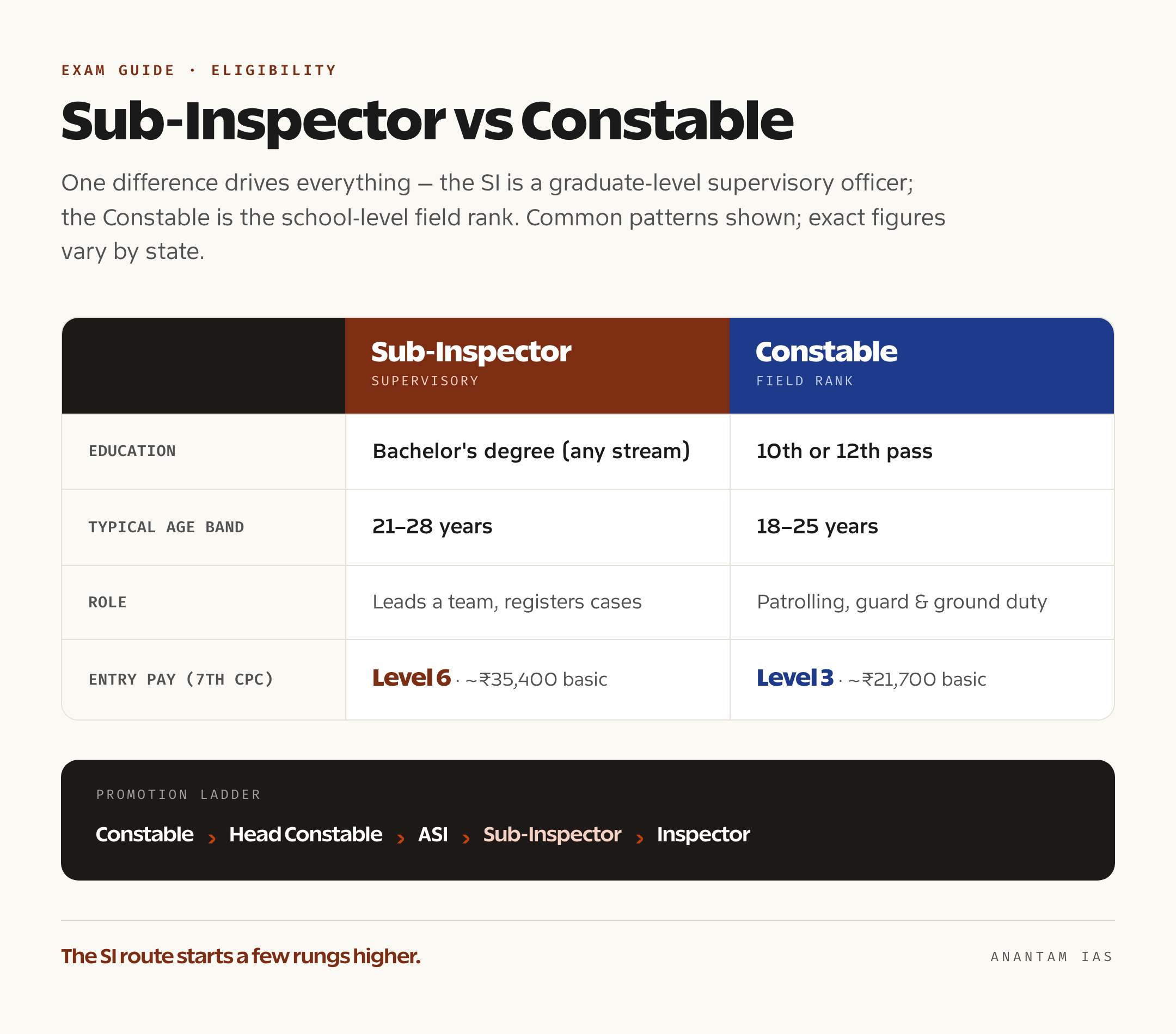Click the Constable column header
The height and width of the screenshot is (1034, 1176).
coord(922,365)
